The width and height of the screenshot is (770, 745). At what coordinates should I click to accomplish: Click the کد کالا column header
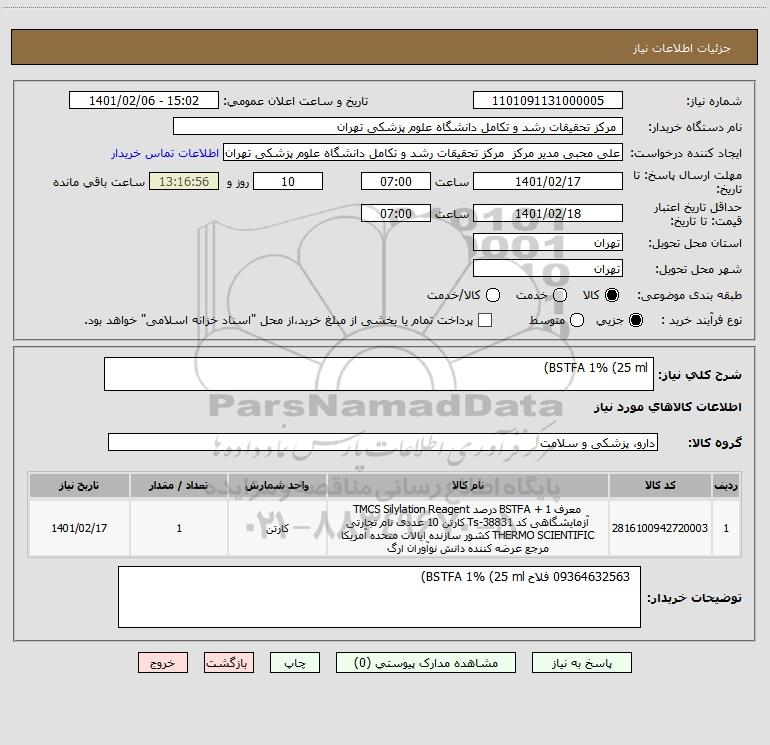[660, 486]
